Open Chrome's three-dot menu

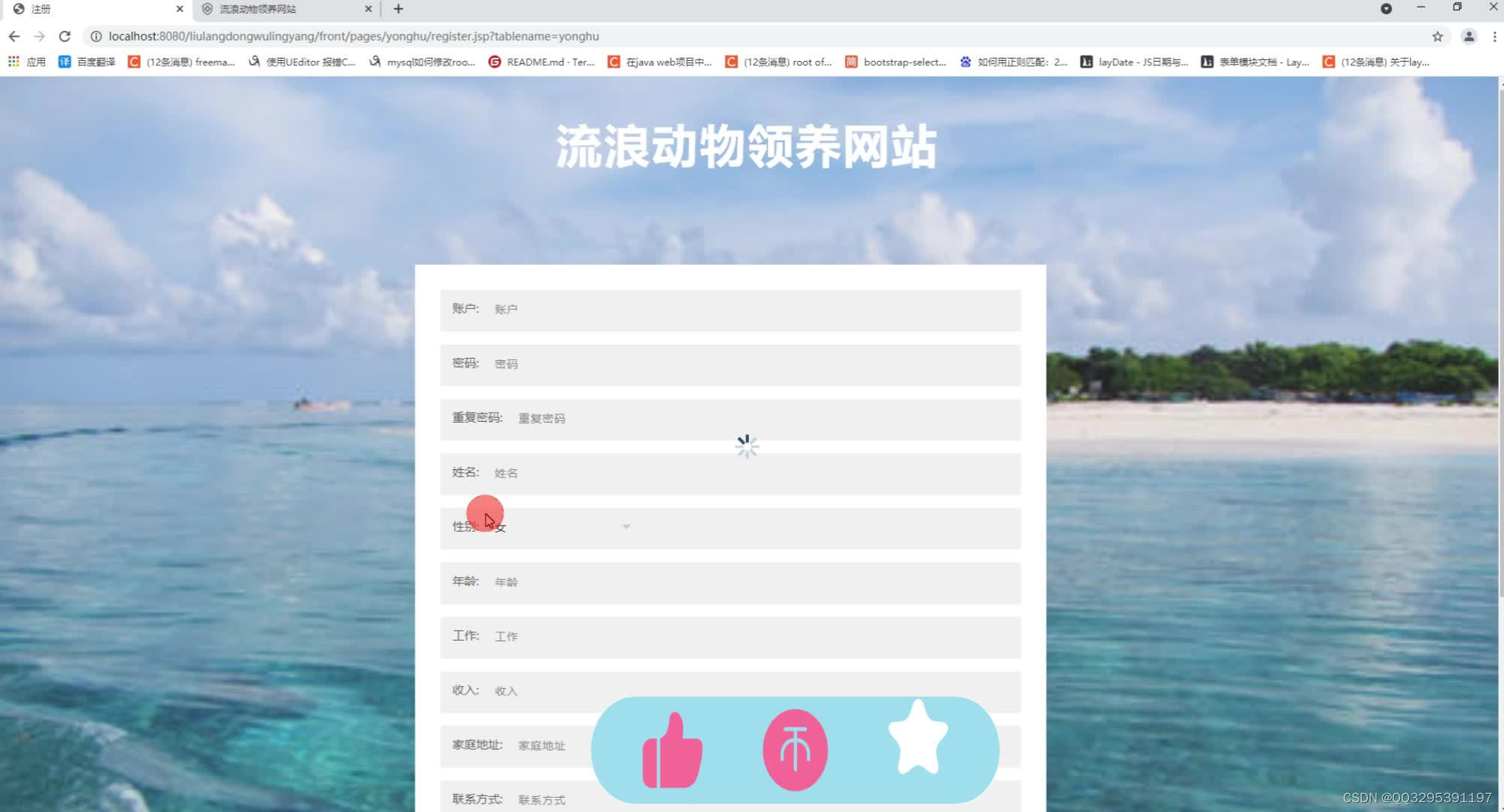[1494, 36]
